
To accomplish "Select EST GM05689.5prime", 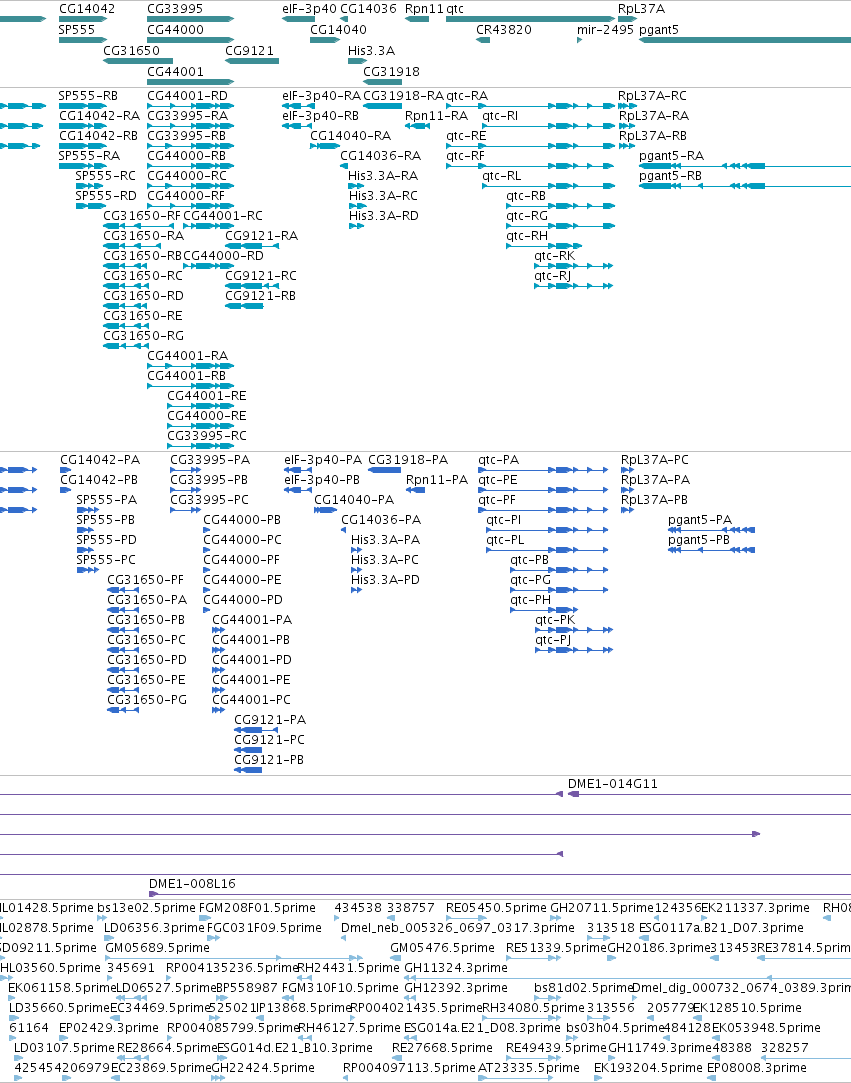I will (x=157, y=948).
